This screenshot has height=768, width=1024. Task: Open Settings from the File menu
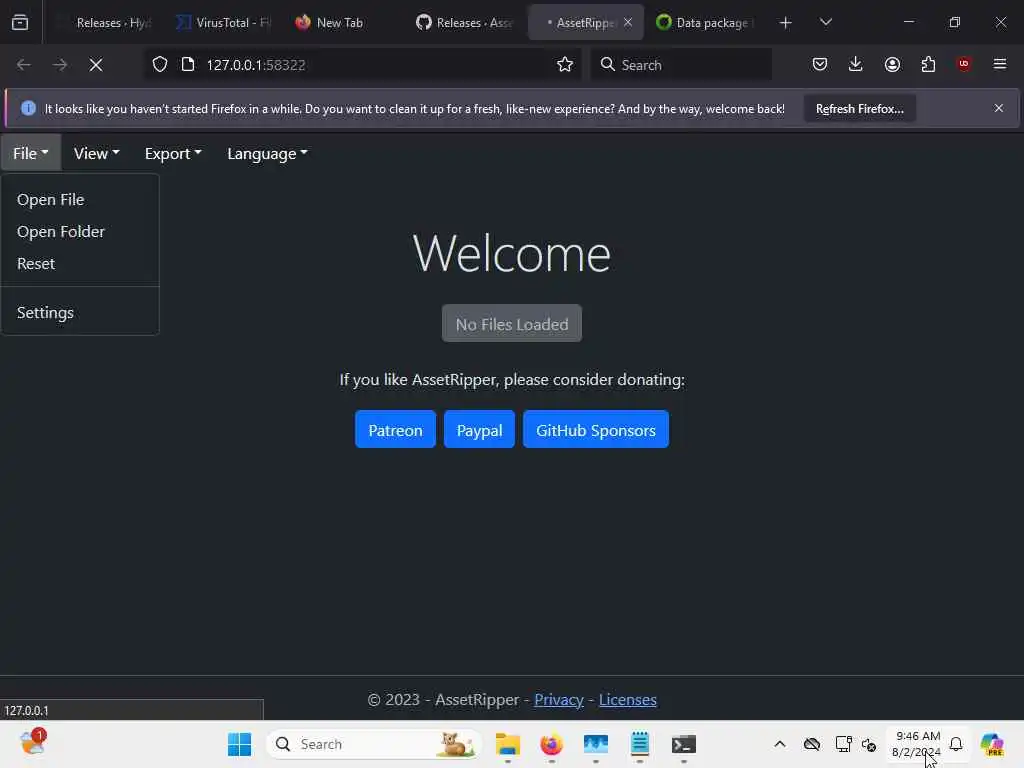[x=45, y=312]
